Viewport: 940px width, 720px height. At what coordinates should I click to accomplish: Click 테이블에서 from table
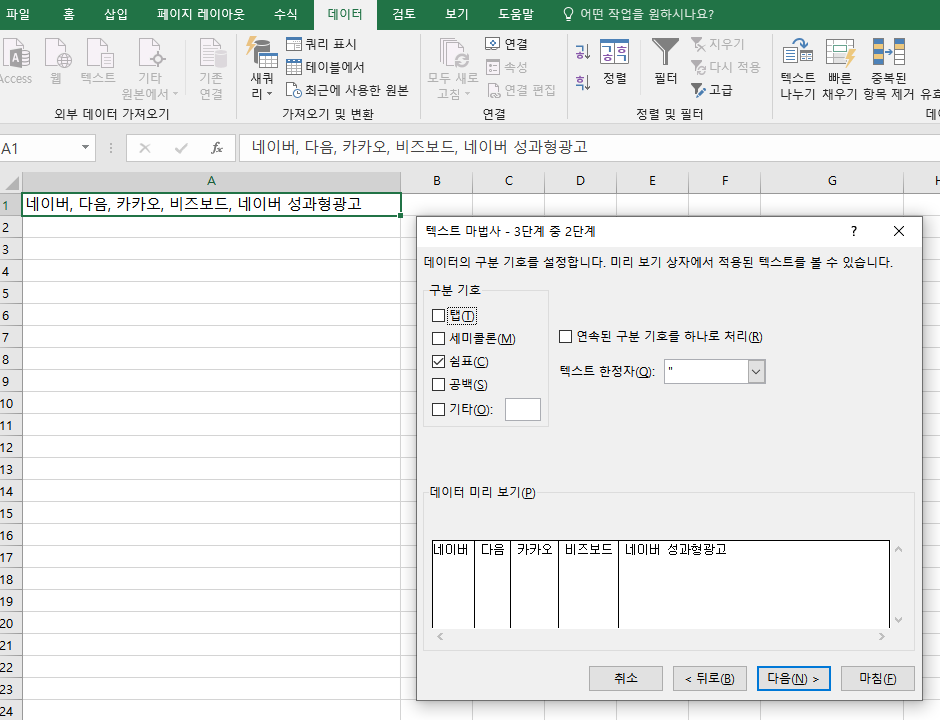[x=325, y=67]
